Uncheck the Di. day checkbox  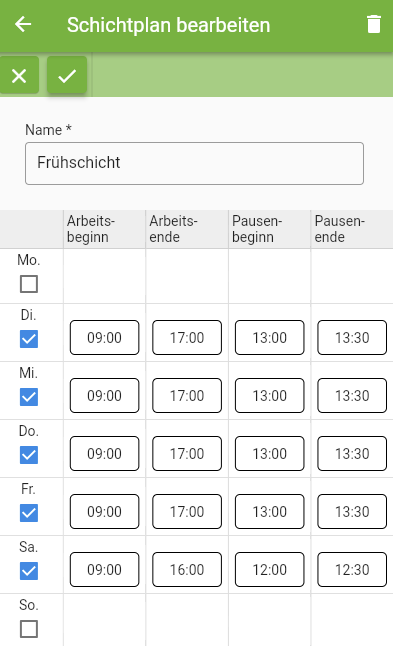click(x=29, y=339)
